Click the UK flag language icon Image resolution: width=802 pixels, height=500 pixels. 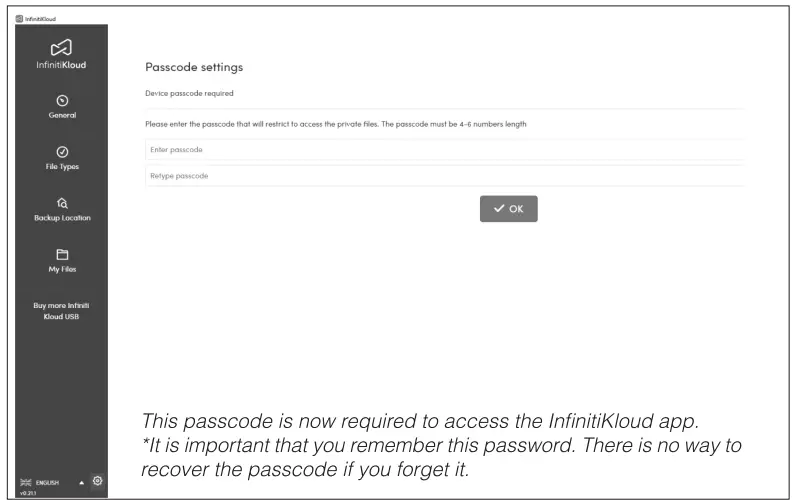click(28, 482)
